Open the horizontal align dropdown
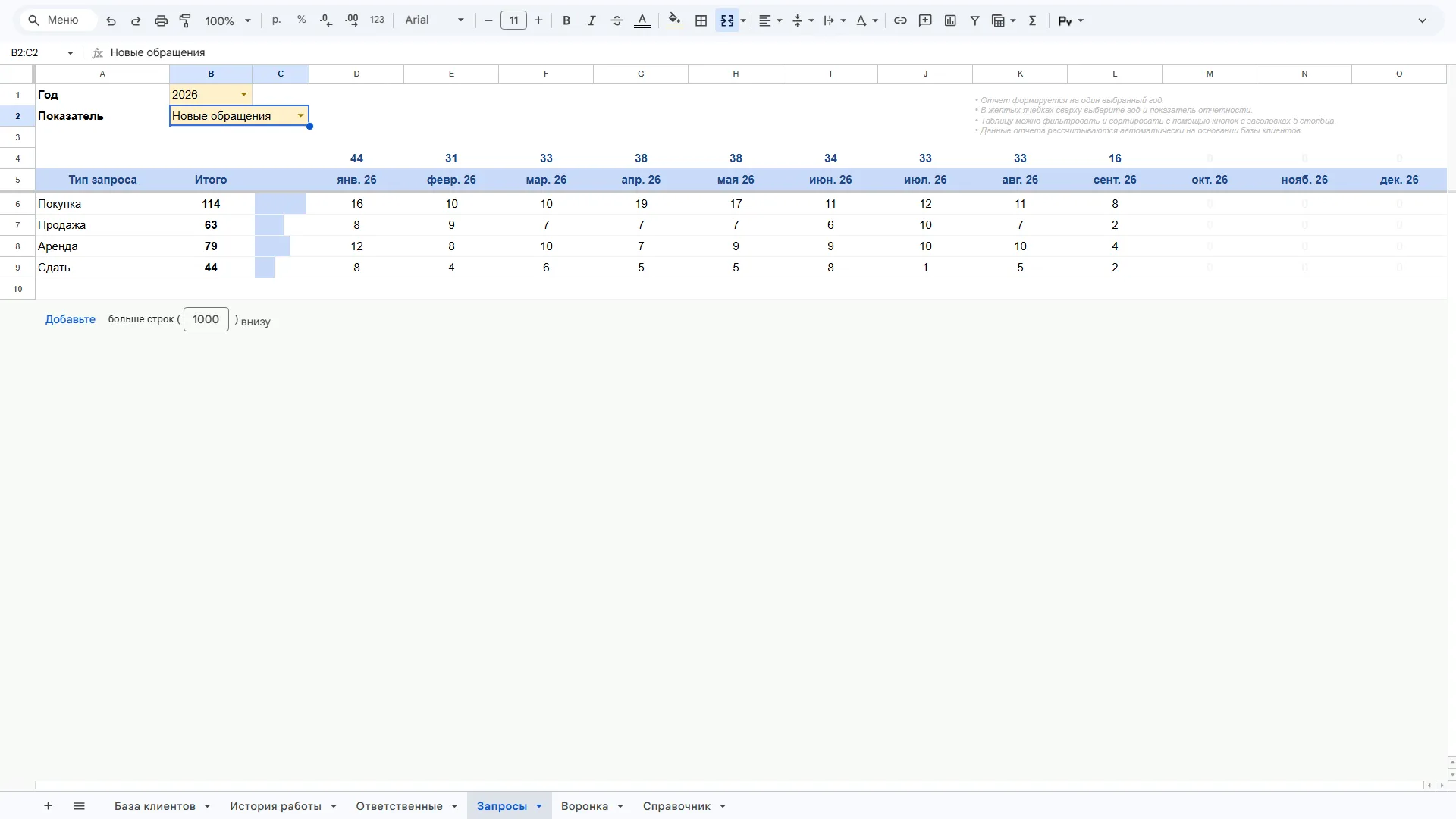 [770, 20]
